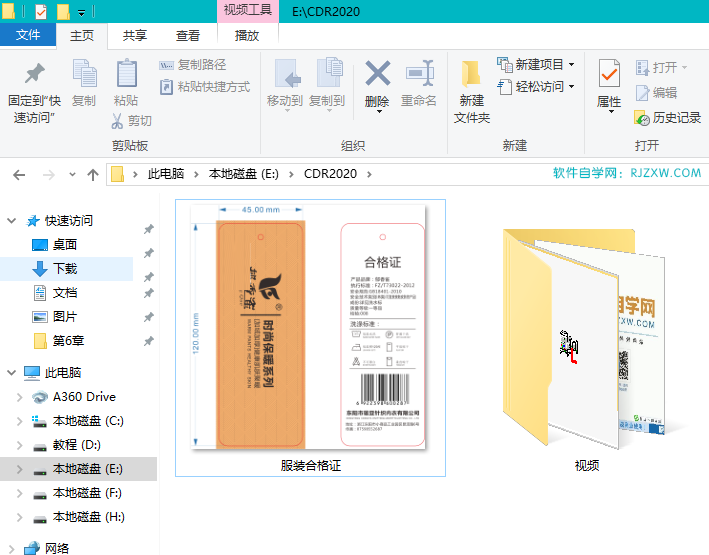Click the Copy (复制) ribbon icon
The width and height of the screenshot is (709, 555).
tap(84, 73)
